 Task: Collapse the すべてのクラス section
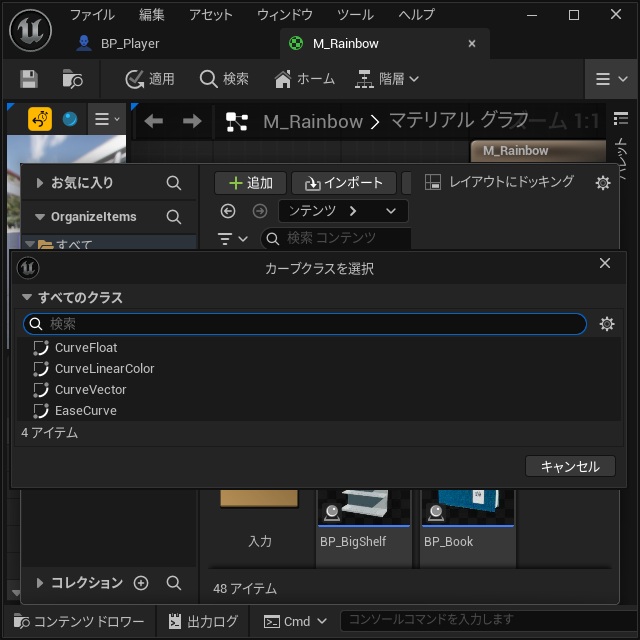click(27, 297)
